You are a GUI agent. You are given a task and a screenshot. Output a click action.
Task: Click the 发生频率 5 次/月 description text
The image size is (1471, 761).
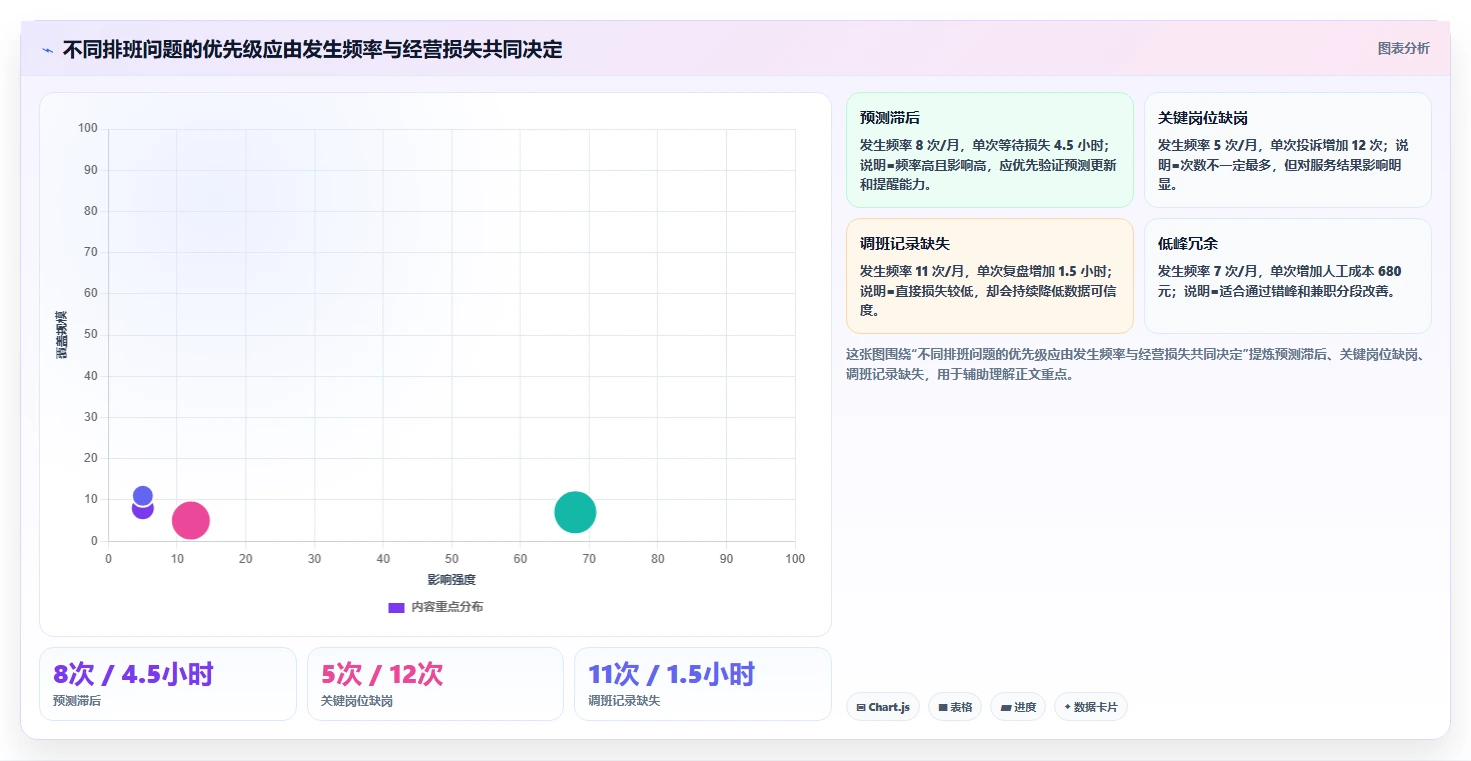[x=1284, y=165]
